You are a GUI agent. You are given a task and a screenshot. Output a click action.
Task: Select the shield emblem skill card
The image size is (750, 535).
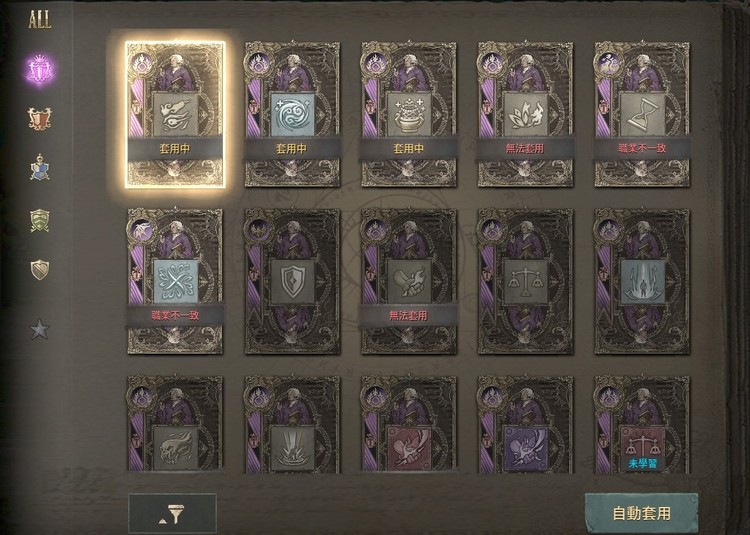coord(292,282)
